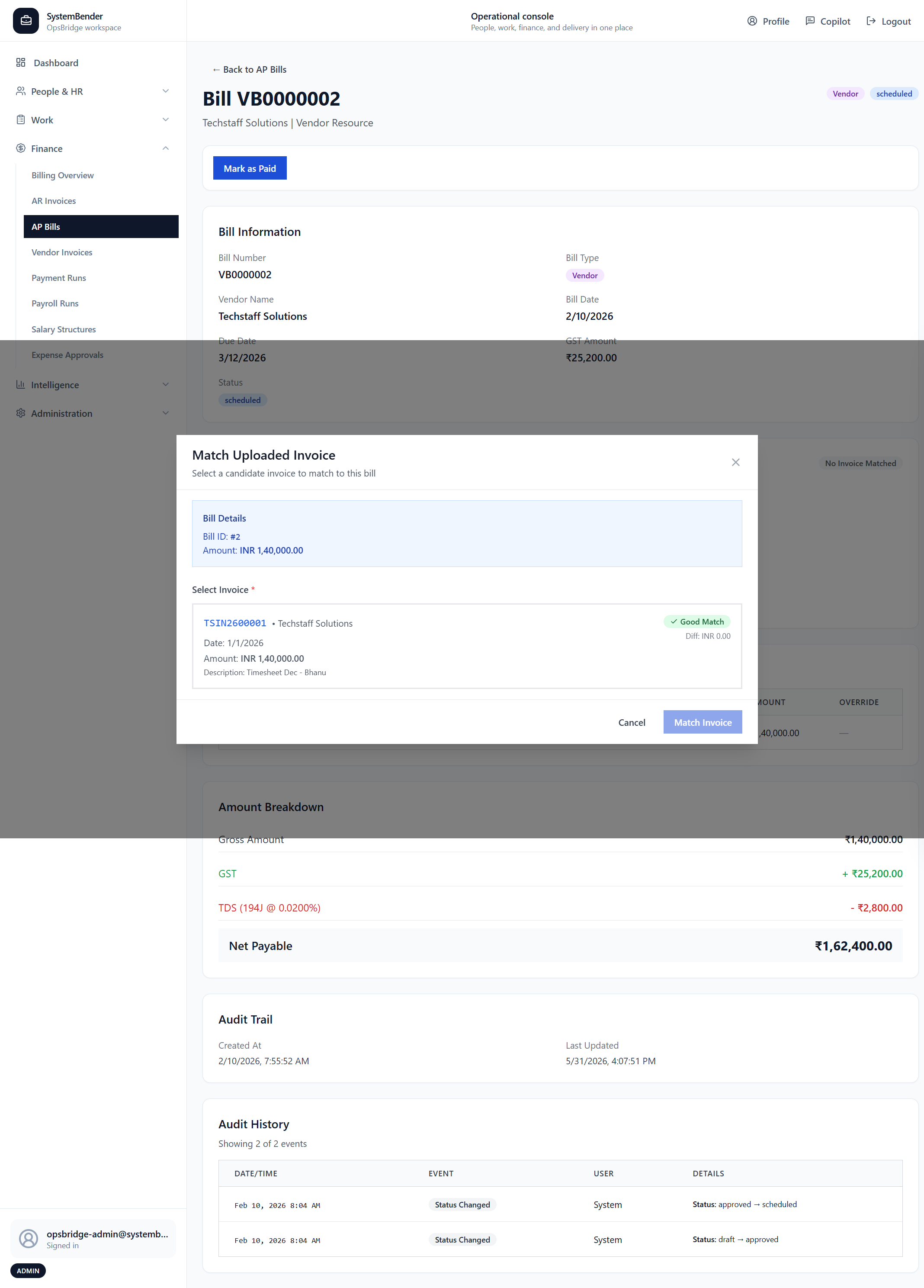Click the Match Invoice button
This screenshot has width=924, height=1288.
[x=703, y=722]
